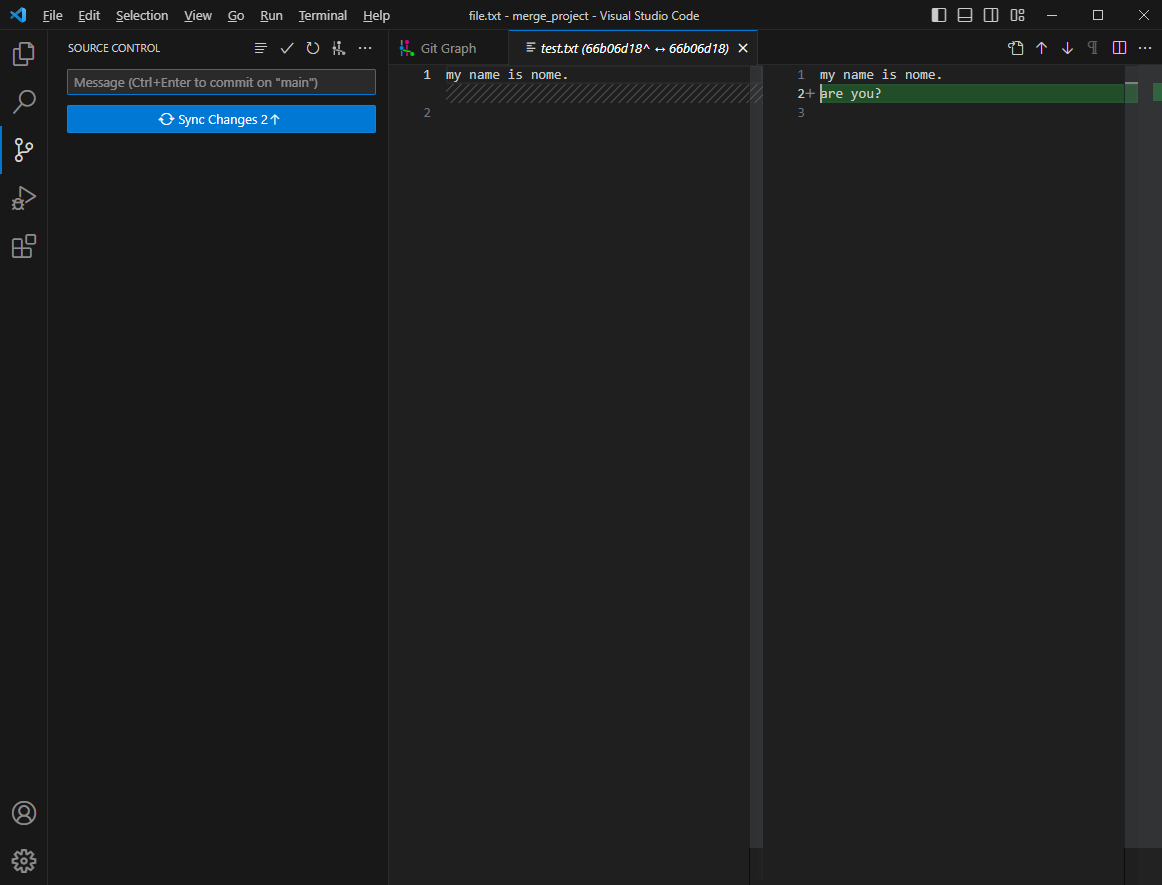Open the Terminal menu
This screenshot has width=1162, height=885.
click(322, 16)
